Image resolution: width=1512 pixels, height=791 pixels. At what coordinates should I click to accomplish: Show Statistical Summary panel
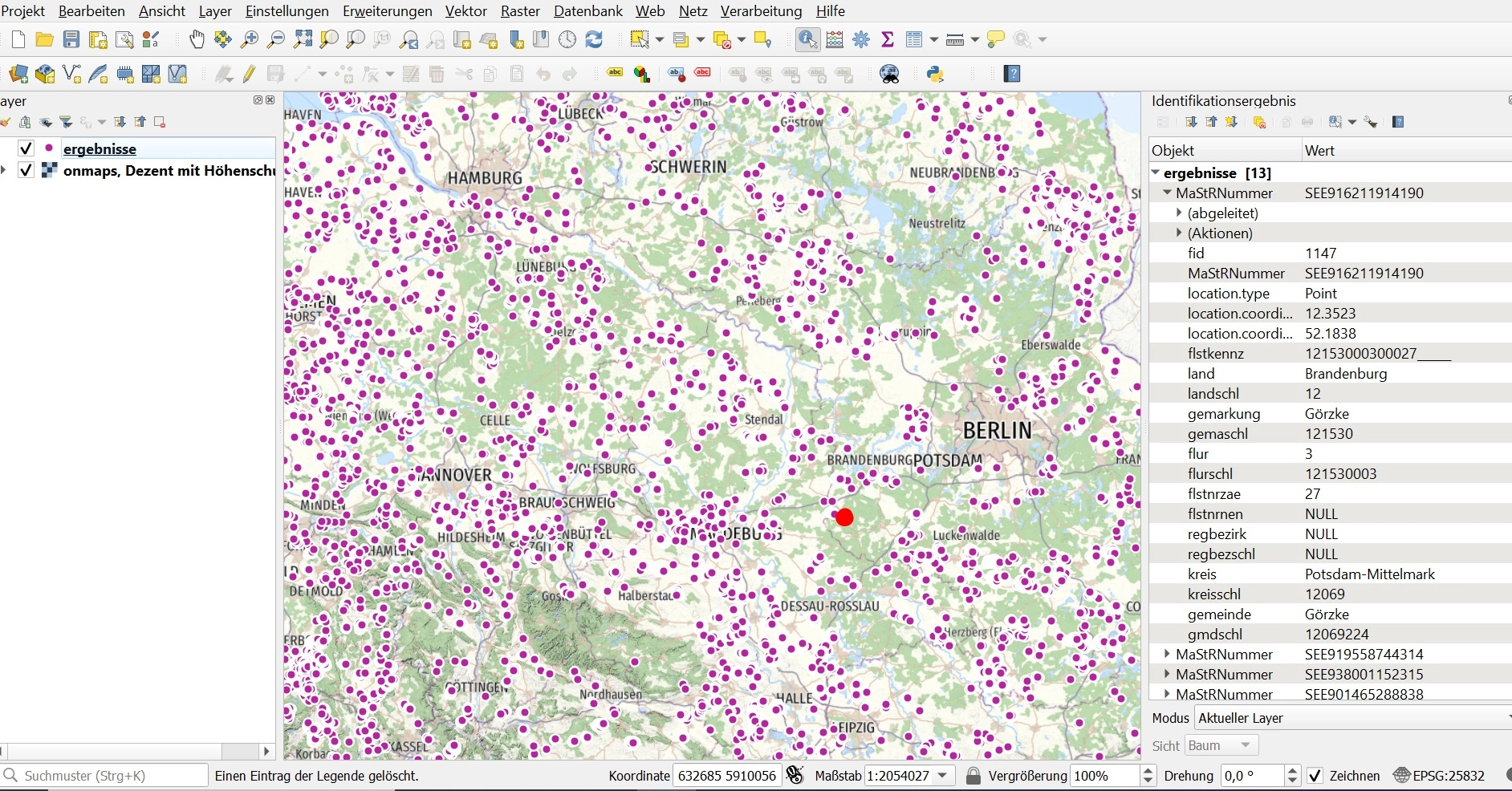(x=888, y=39)
